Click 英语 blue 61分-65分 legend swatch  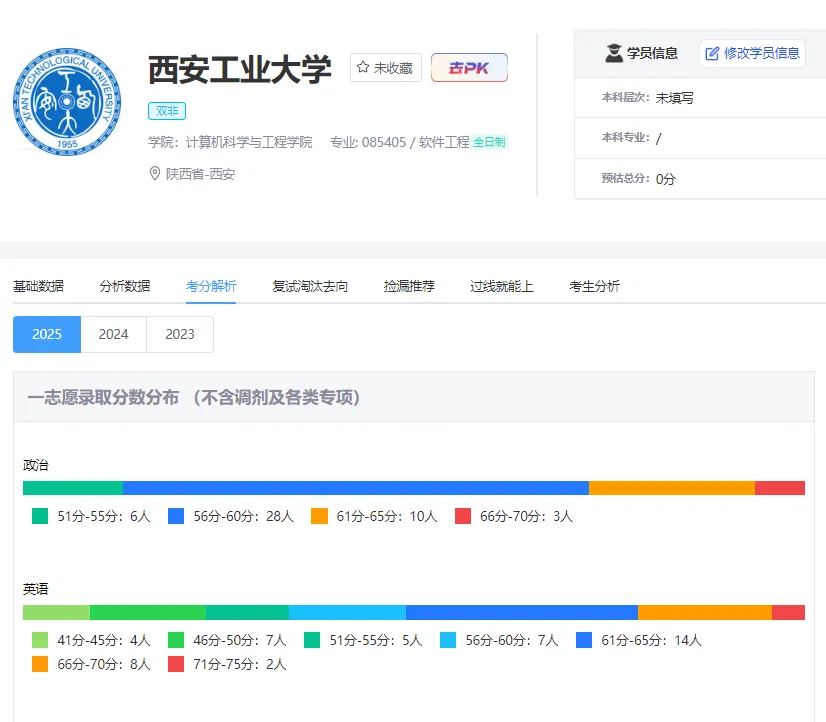[584, 640]
